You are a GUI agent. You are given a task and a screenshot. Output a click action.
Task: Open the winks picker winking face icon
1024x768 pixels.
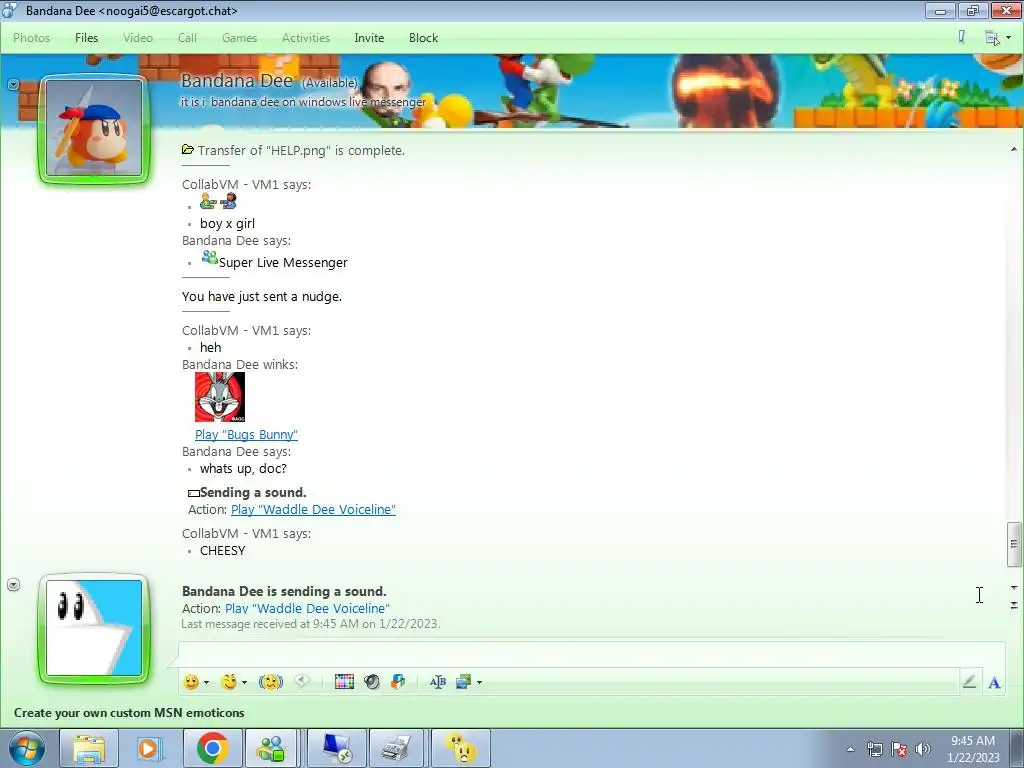click(x=229, y=682)
